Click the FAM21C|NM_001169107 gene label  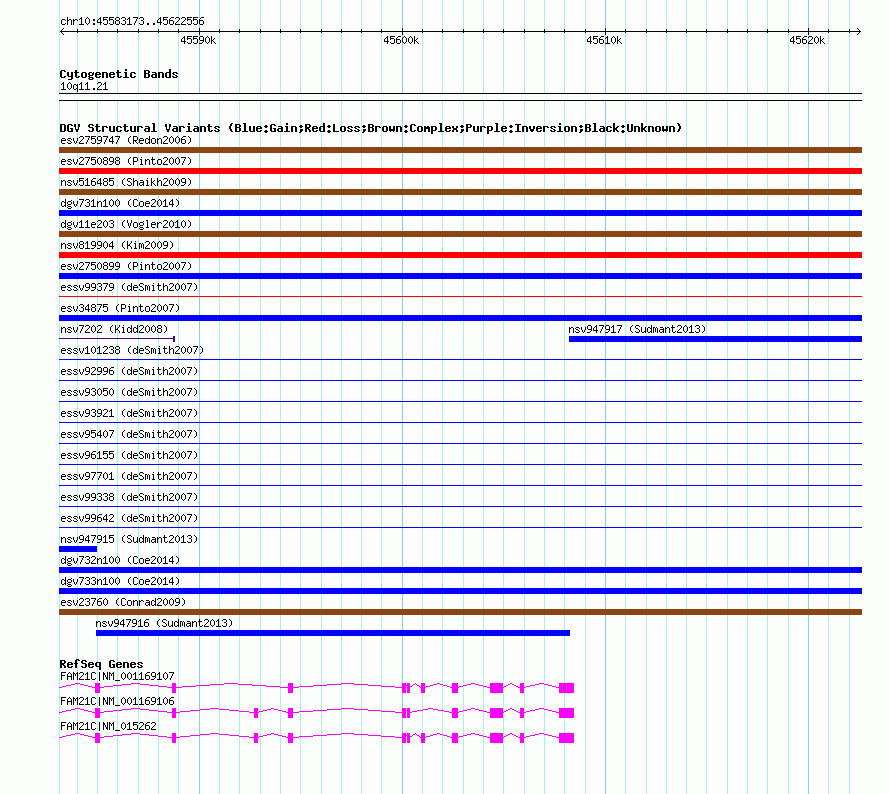point(117,676)
